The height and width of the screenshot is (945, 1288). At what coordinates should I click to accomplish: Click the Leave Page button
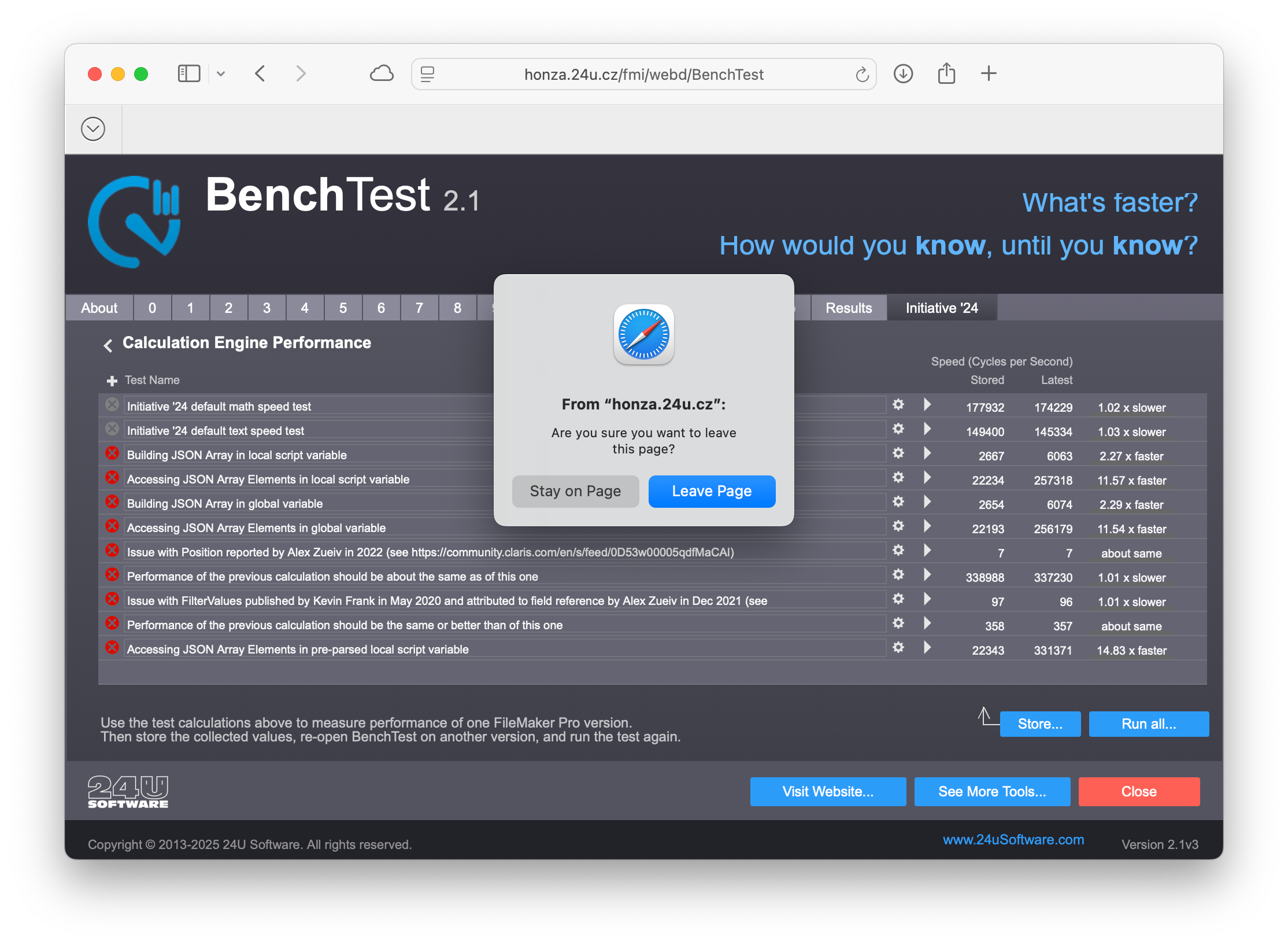pyautogui.click(x=712, y=491)
